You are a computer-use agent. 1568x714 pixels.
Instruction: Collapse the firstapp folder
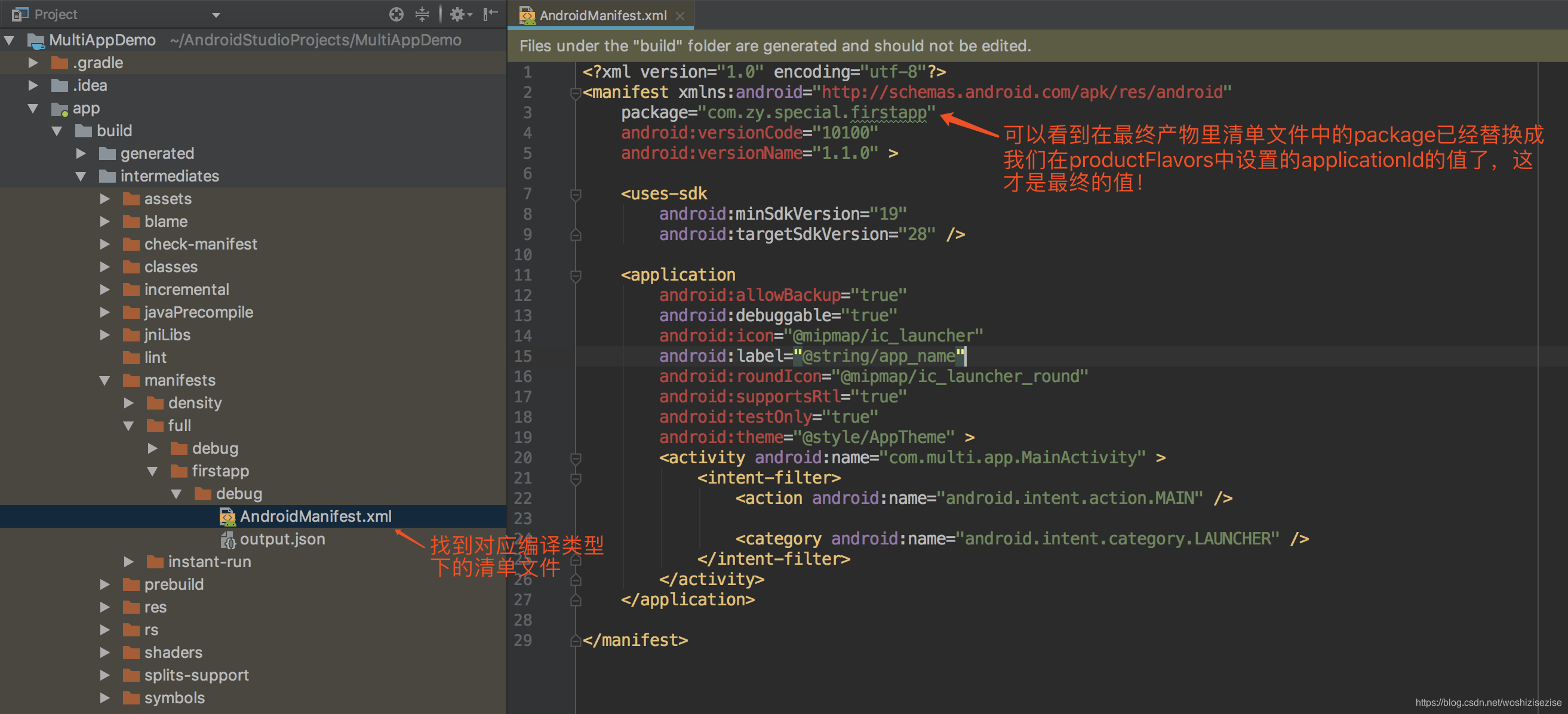tap(152, 472)
